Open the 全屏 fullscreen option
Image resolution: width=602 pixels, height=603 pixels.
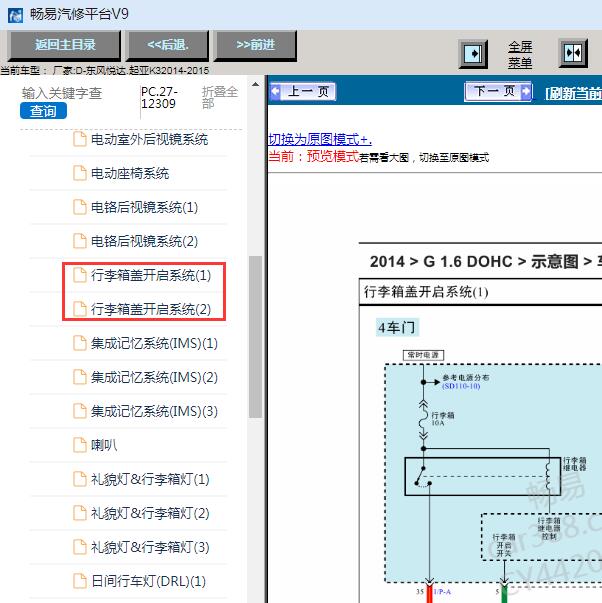coord(520,47)
